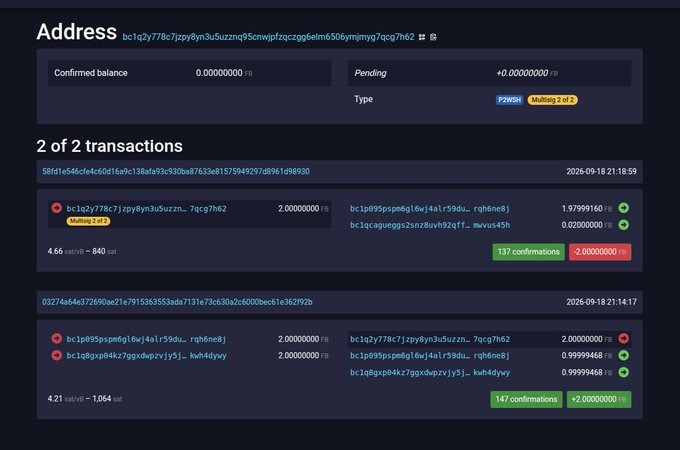Click red arrow beside multisig input bc1q2y778c…7qcg7h62
The width and height of the screenshot is (680, 450).
(56, 208)
